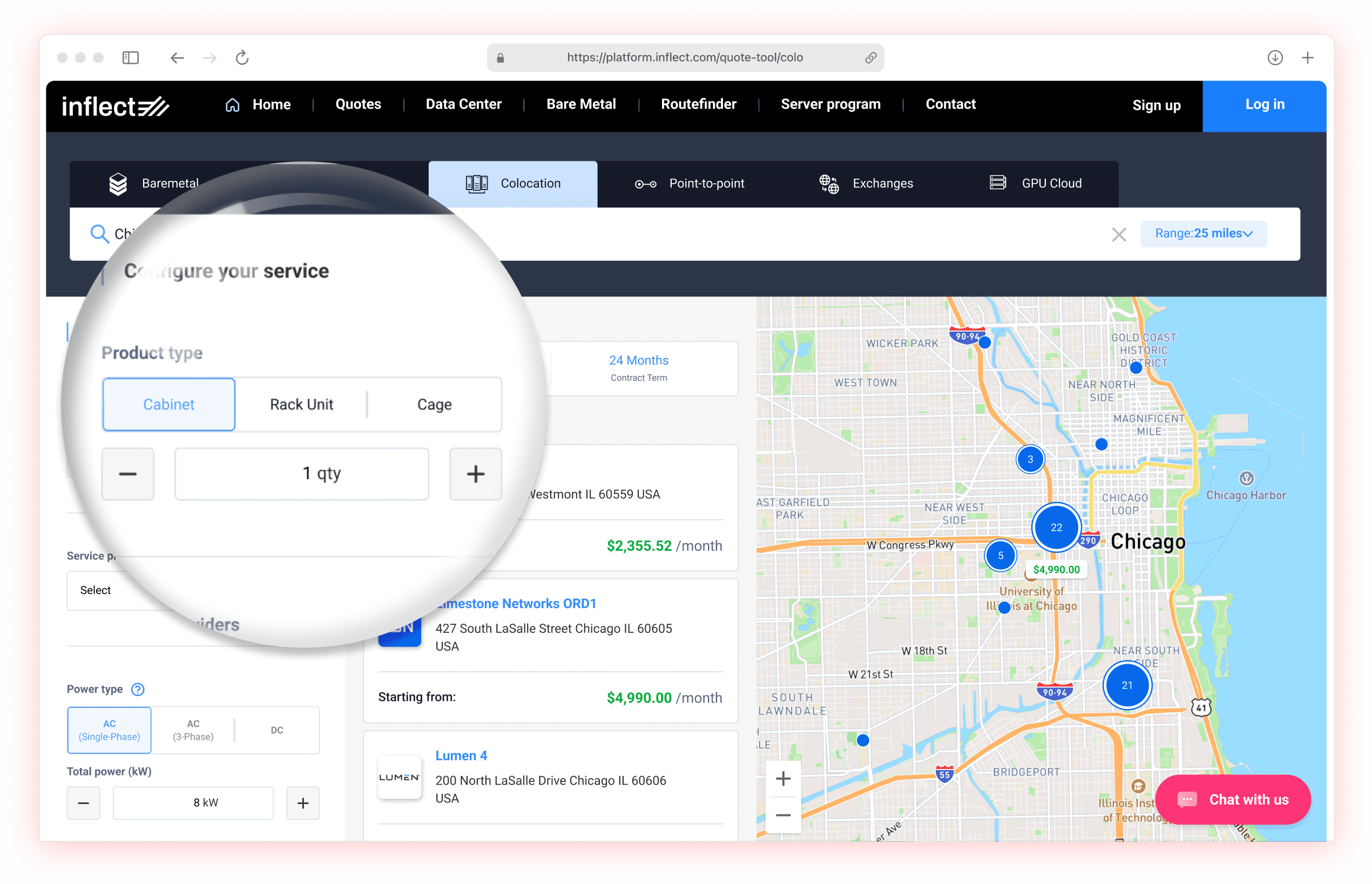Screen dimensions: 1372x884
Task: Open the Lumen 4 listing link
Action: [461, 755]
